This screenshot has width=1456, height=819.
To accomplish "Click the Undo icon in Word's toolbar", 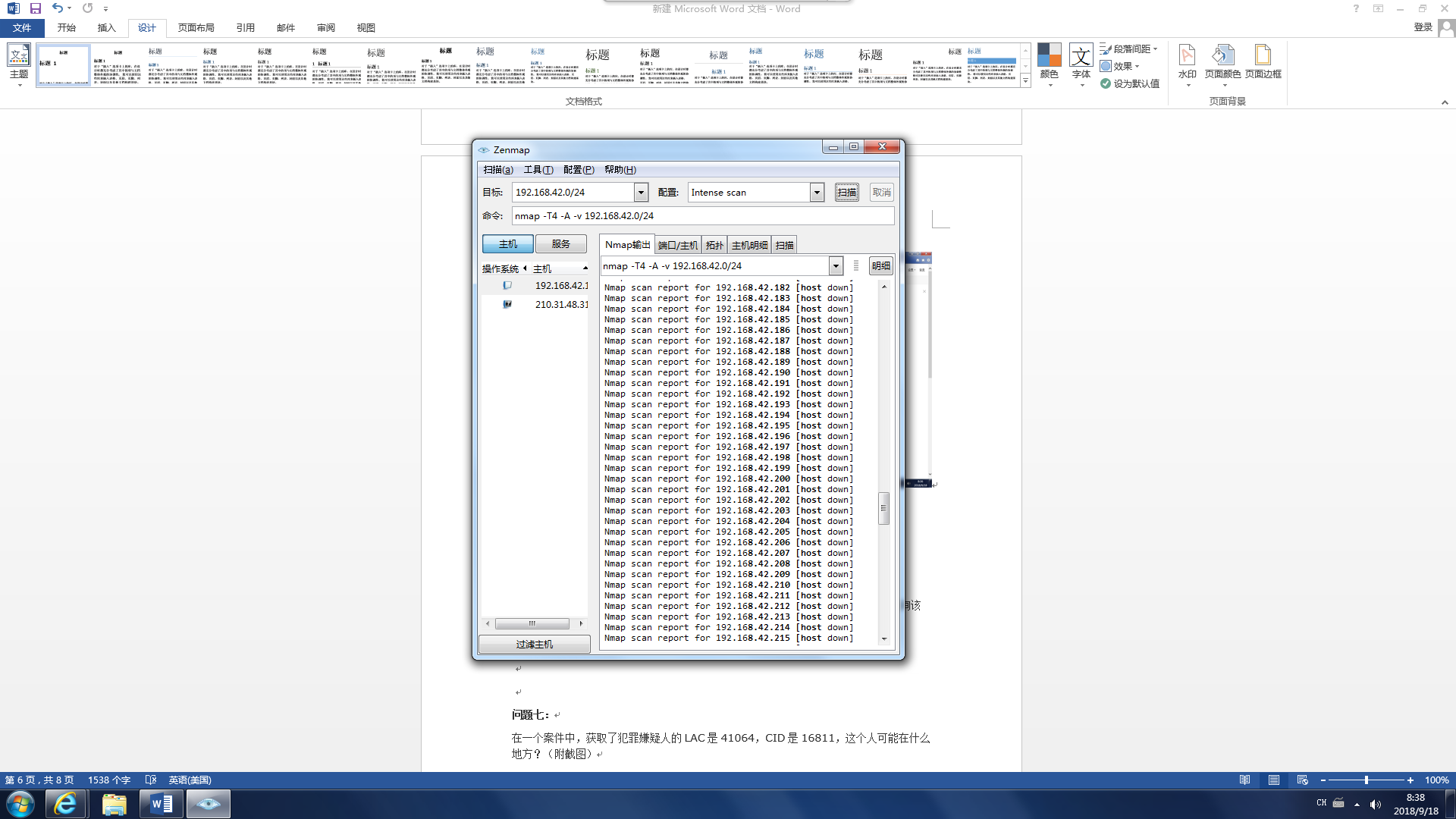I will point(57,8).
